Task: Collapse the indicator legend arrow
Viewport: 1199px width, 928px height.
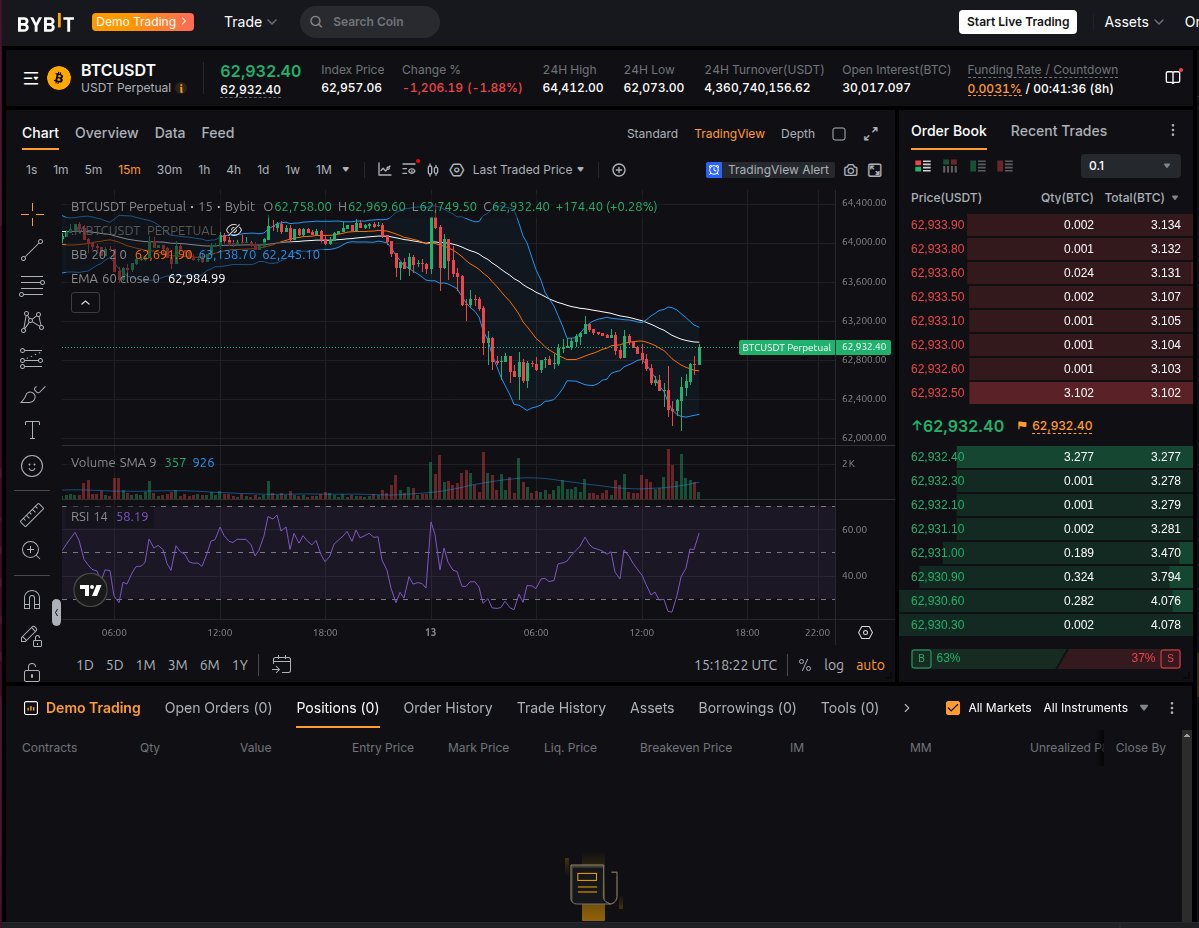Action: [86, 303]
